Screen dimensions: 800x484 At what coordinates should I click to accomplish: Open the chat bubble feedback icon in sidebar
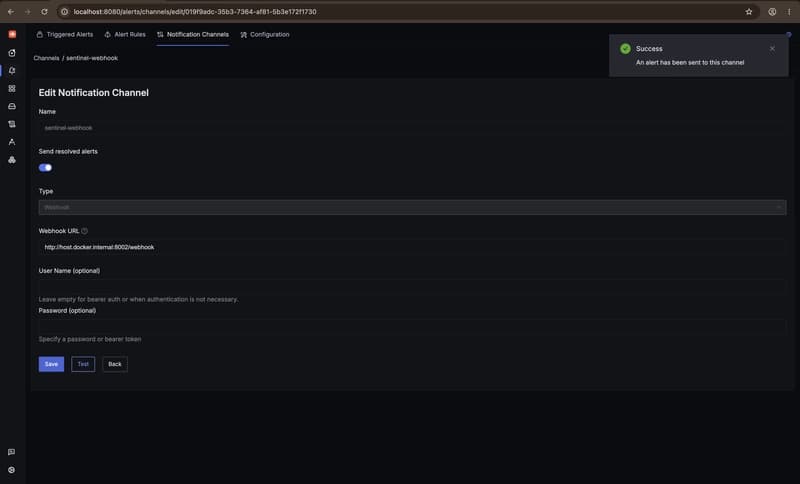(11, 452)
